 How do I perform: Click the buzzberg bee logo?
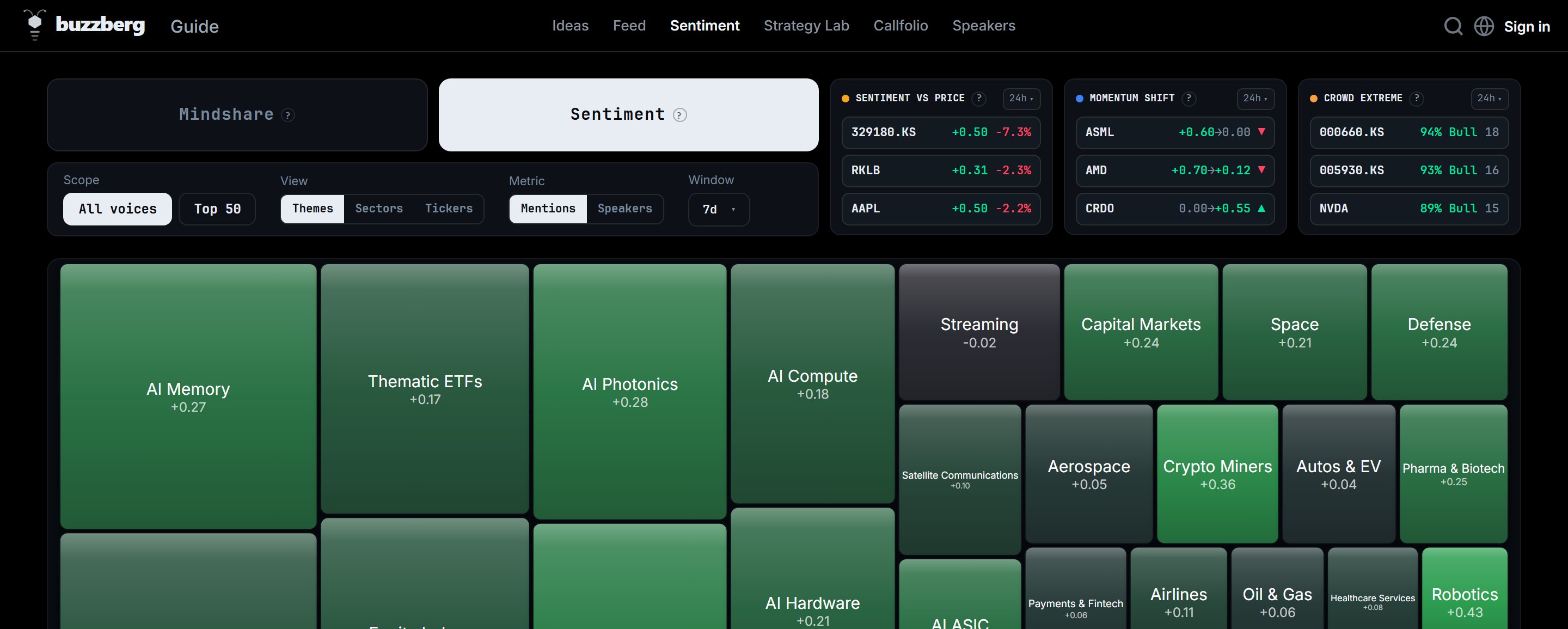click(x=35, y=25)
